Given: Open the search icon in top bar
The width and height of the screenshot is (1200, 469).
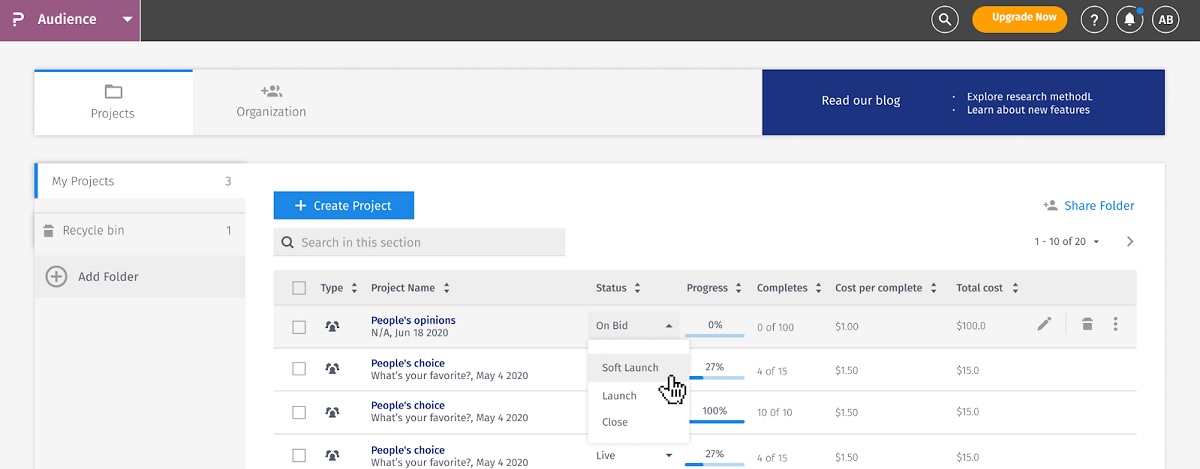Looking at the screenshot, I should 945,19.
